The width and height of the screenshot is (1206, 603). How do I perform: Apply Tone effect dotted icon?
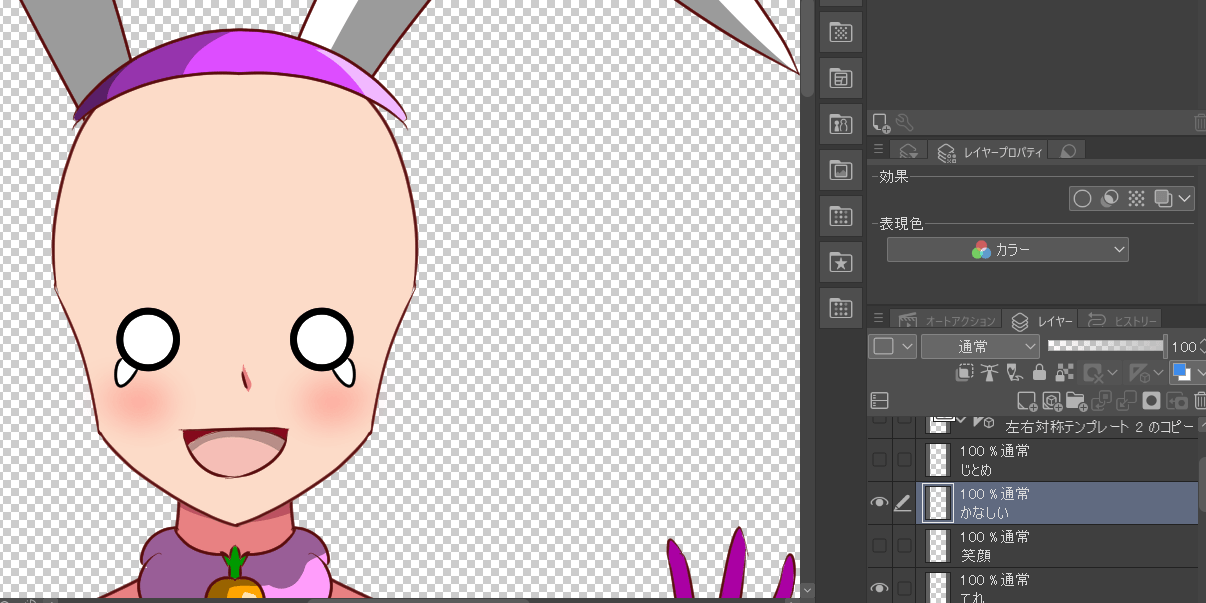click(x=1136, y=198)
